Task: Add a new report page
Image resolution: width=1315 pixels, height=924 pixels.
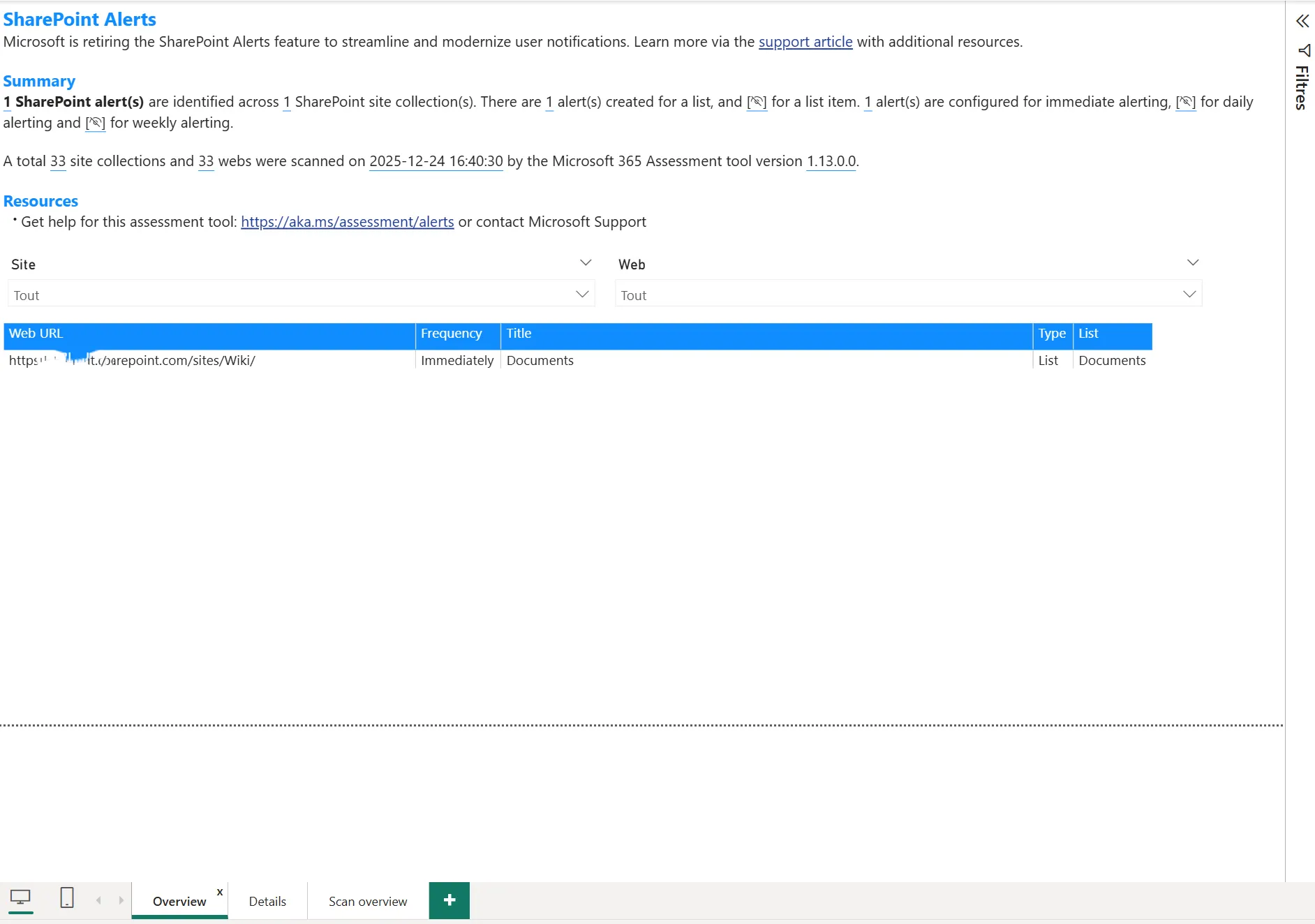Action: coord(450,900)
